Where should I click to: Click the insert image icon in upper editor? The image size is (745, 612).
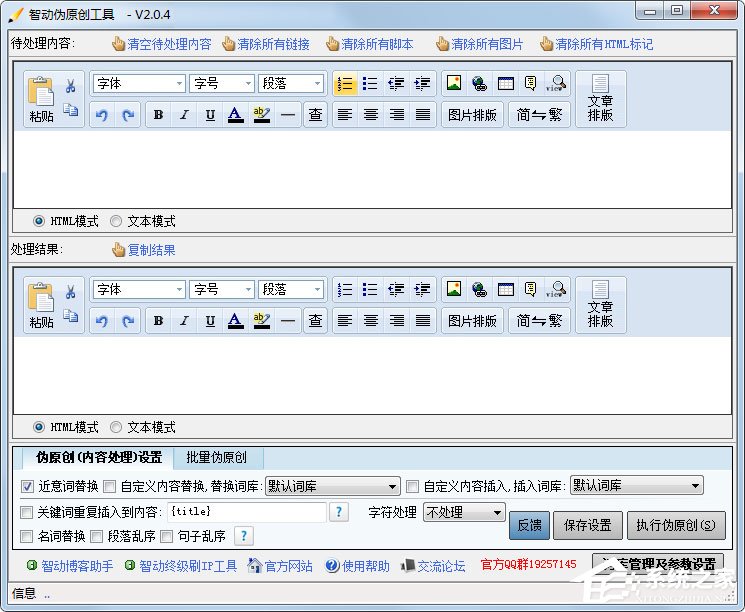click(453, 84)
